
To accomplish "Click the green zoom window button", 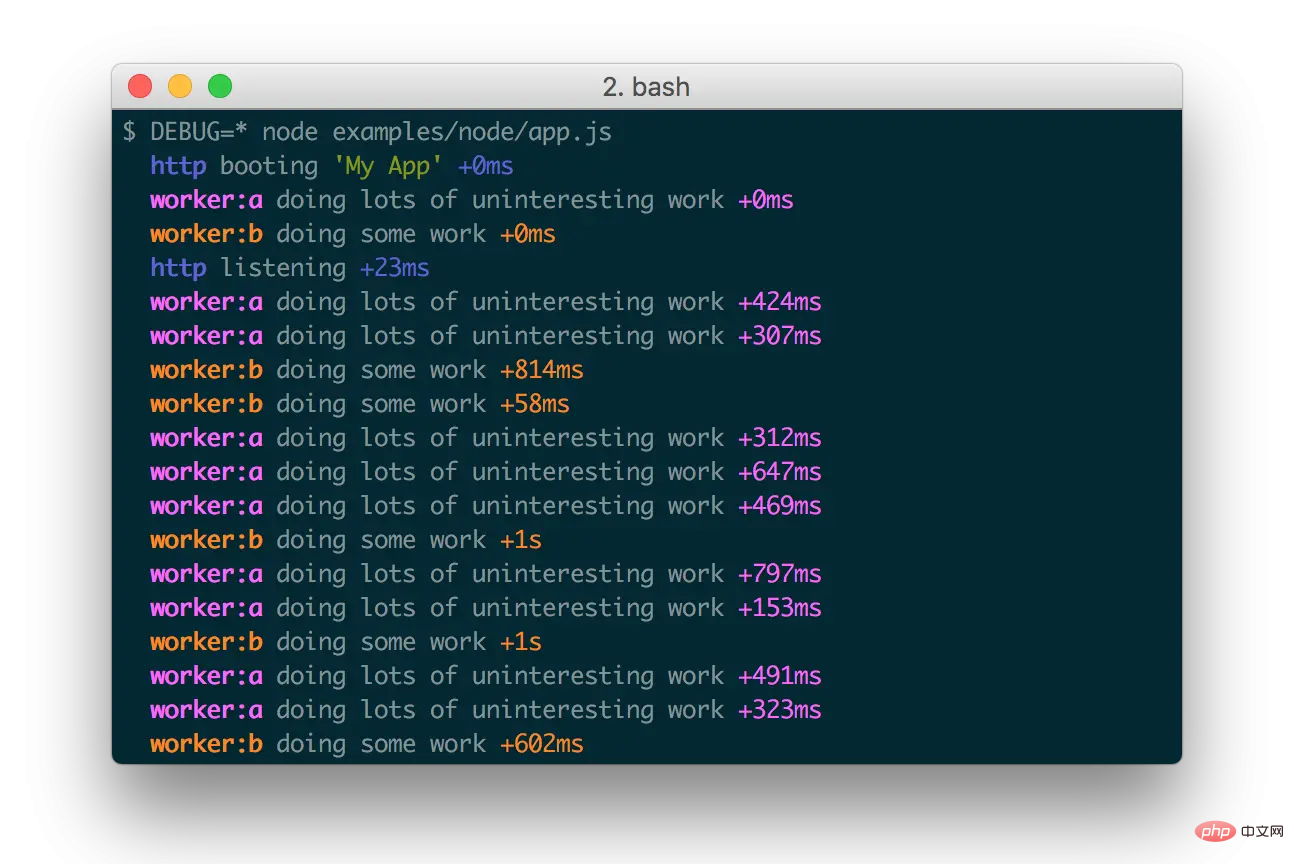I will point(220,87).
